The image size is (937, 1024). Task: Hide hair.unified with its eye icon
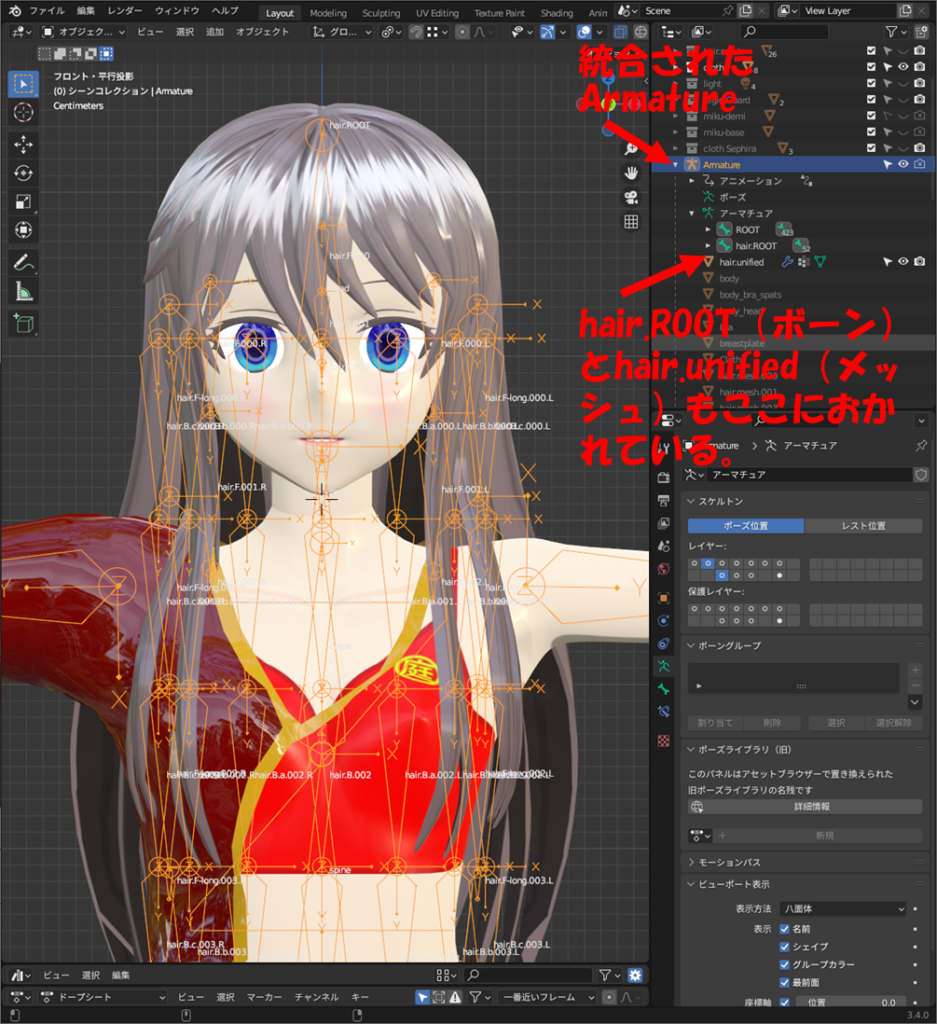tap(903, 261)
